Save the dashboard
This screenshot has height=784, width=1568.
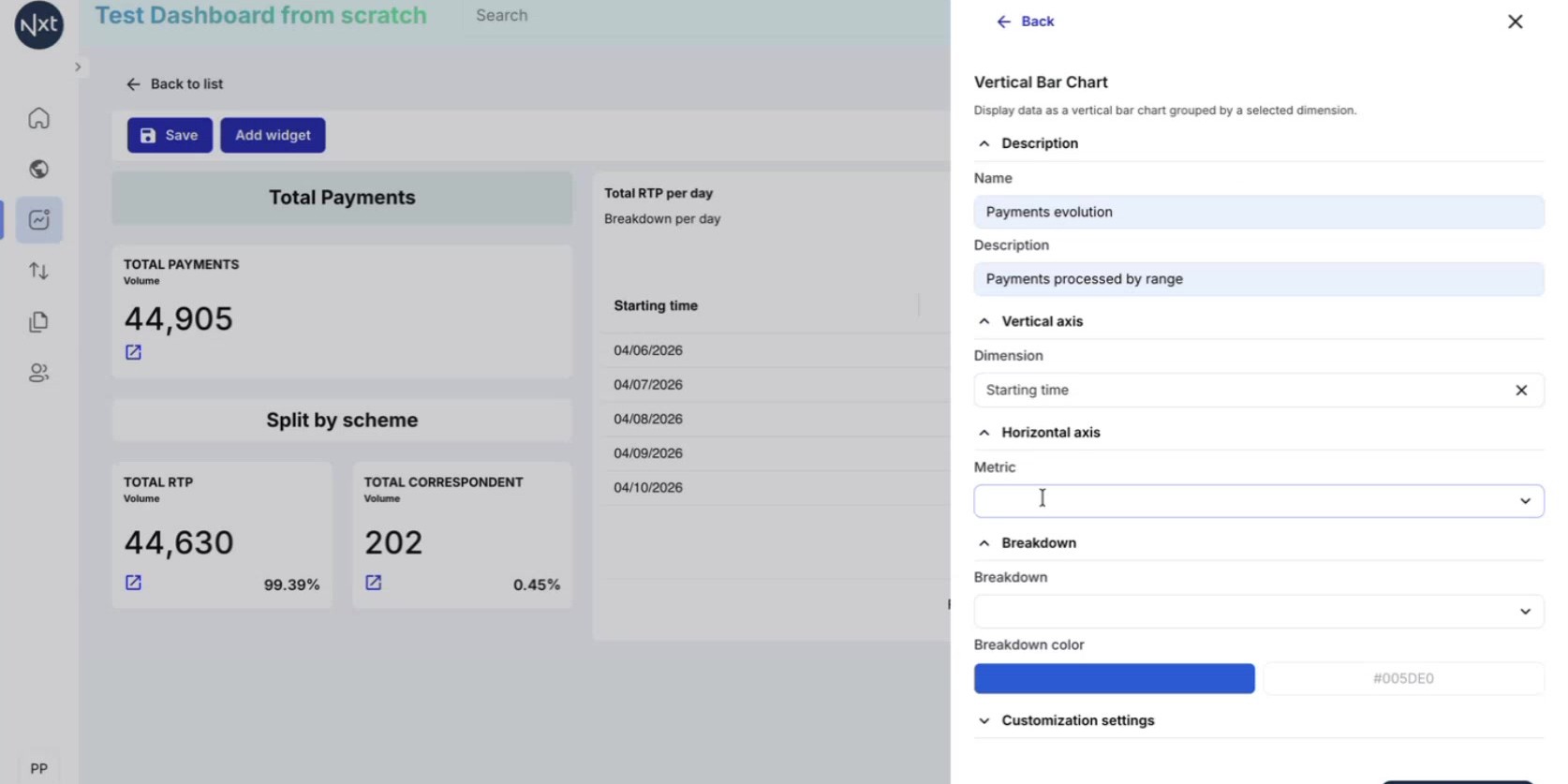click(170, 136)
